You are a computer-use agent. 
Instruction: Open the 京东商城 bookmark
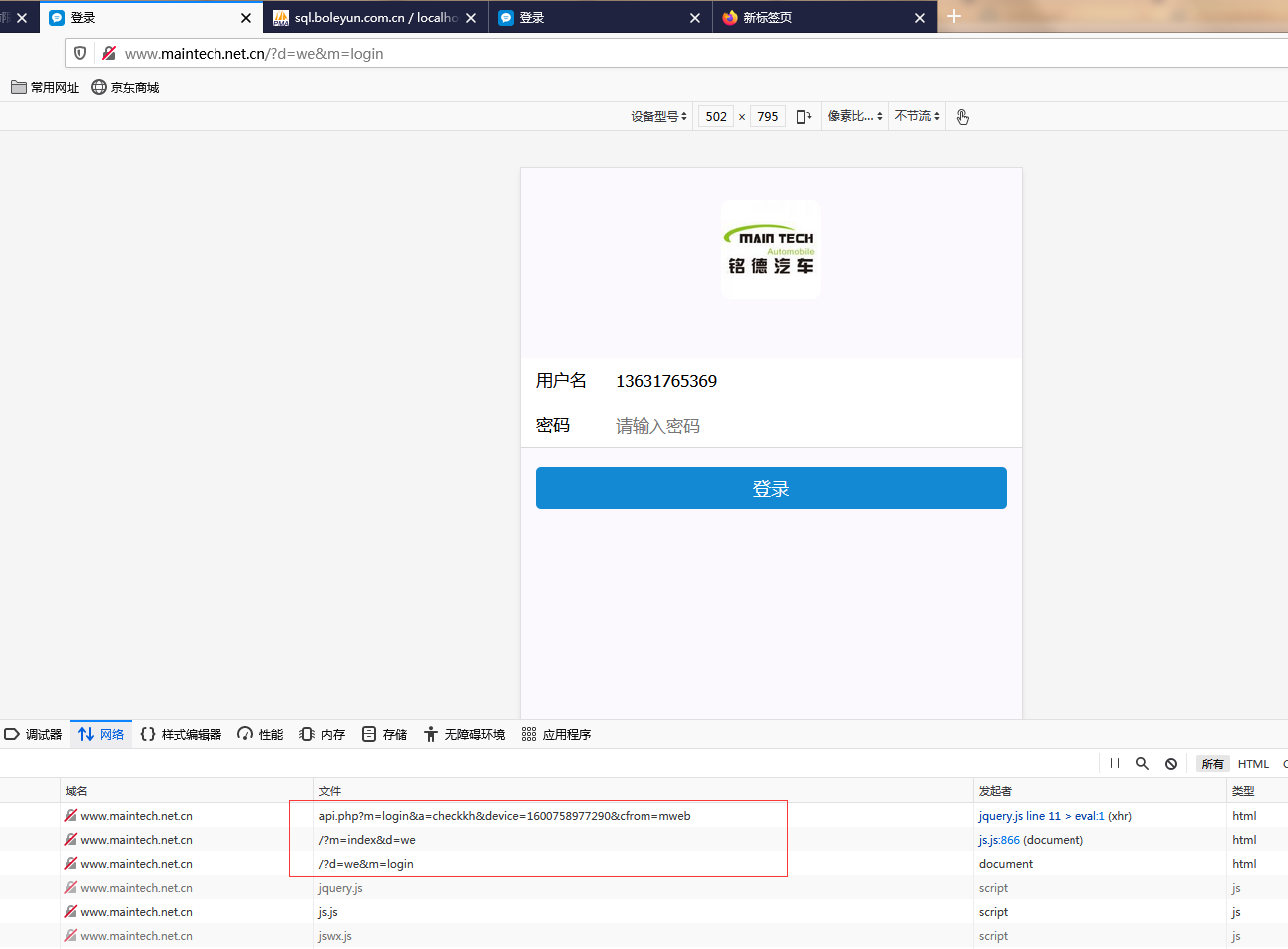coord(125,87)
